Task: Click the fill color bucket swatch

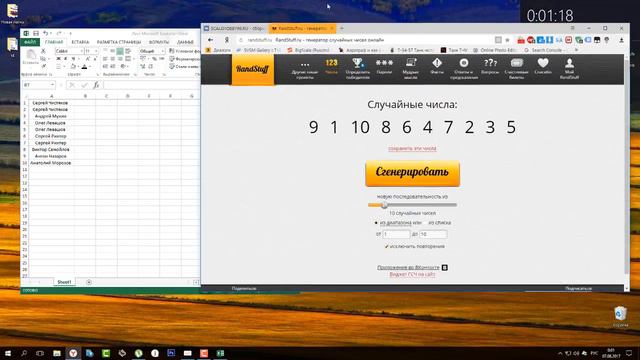Action: tap(73, 67)
